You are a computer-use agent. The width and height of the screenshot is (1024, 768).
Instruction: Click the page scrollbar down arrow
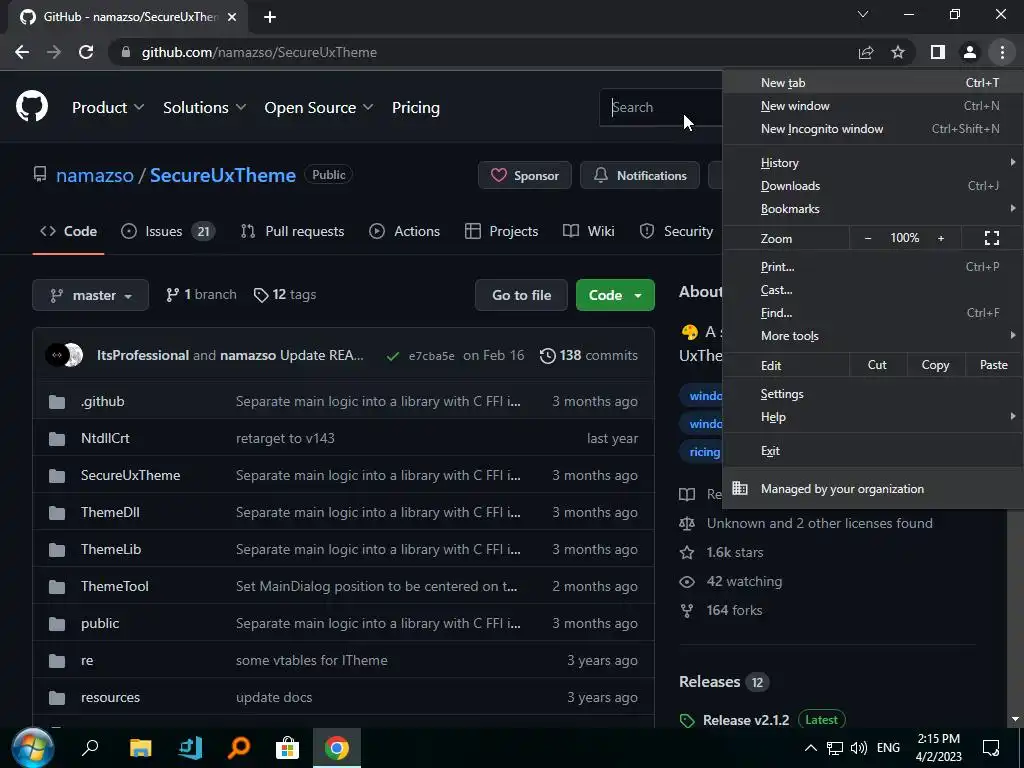(x=1015, y=719)
